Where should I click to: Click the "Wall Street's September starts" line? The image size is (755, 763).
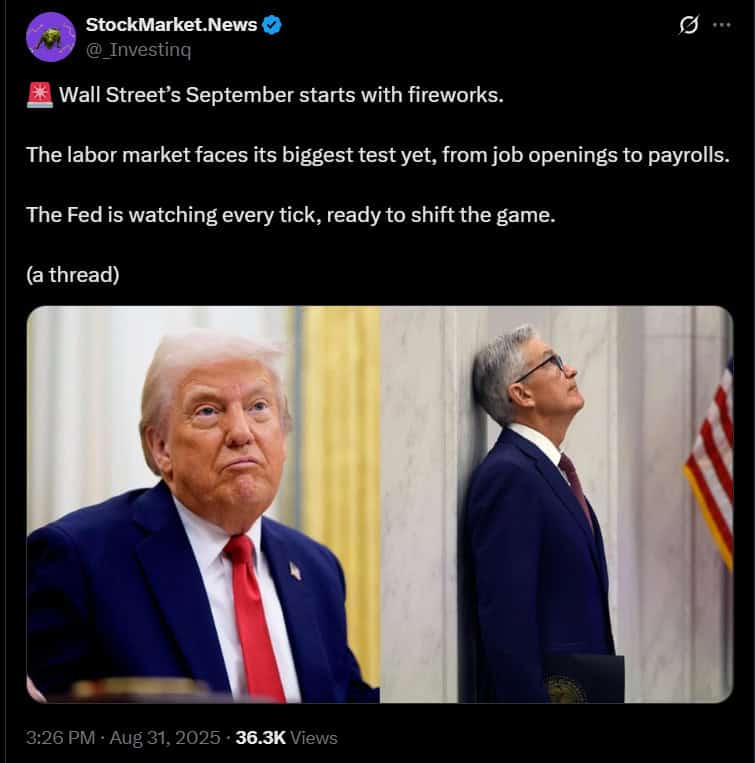(281, 95)
